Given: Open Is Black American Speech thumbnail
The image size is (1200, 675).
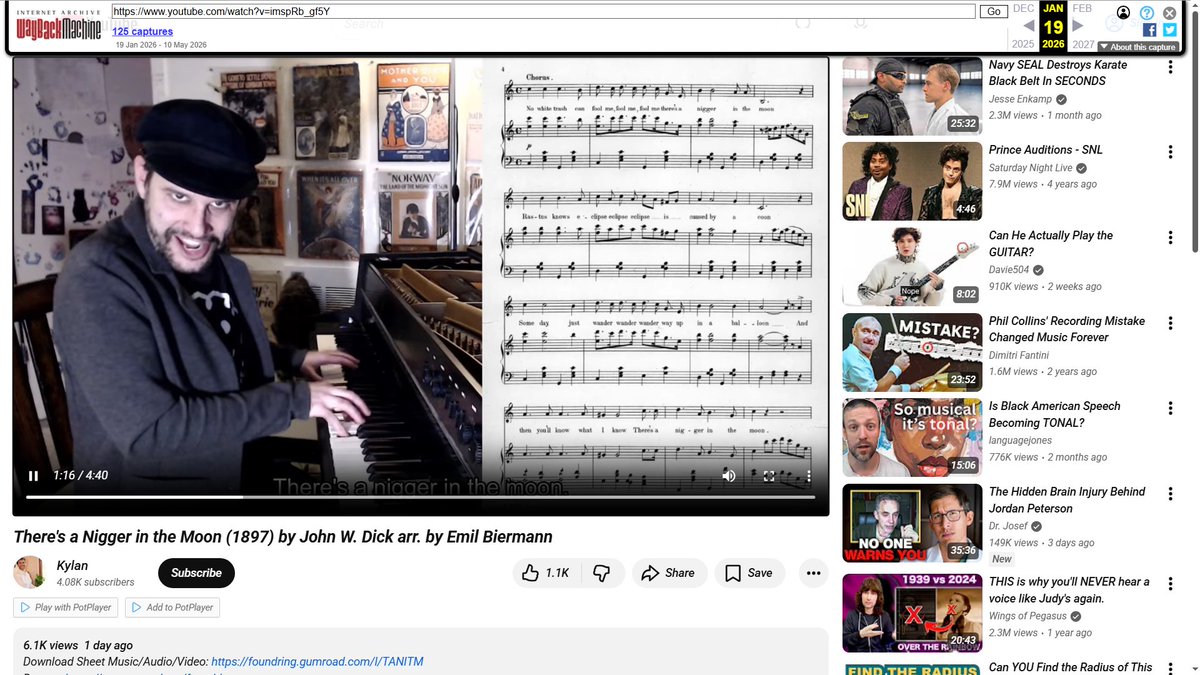Looking at the screenshot, I should [912, 437].
